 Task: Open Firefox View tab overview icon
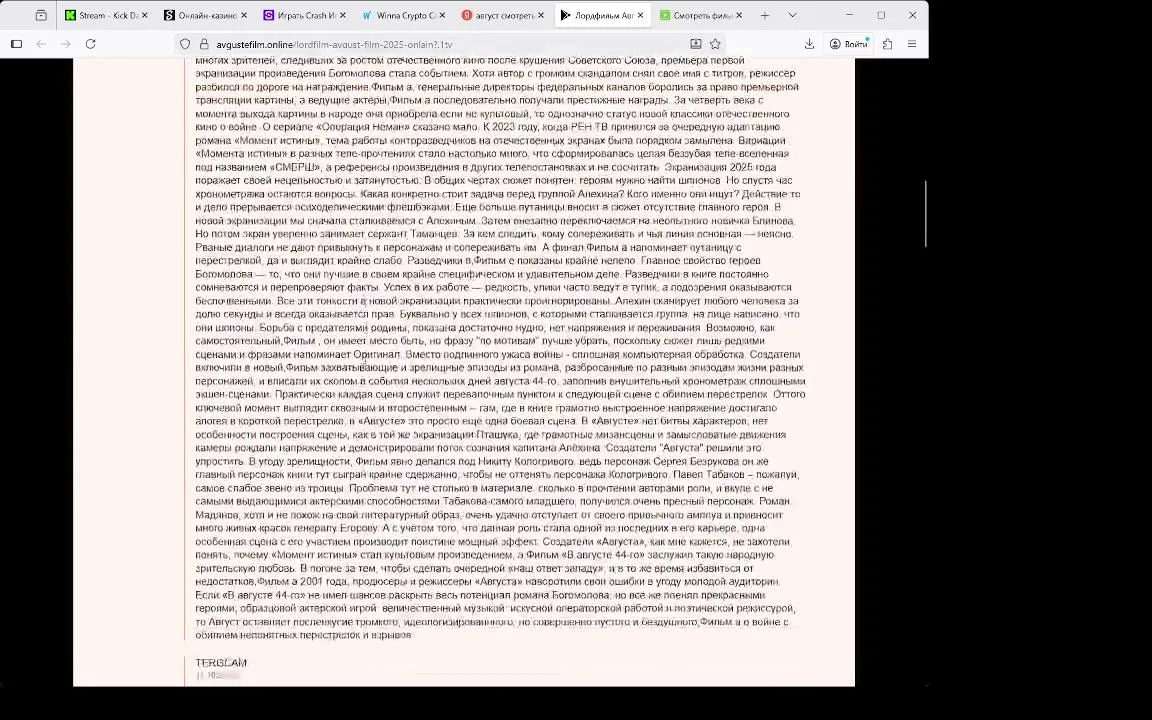[41, 15]
